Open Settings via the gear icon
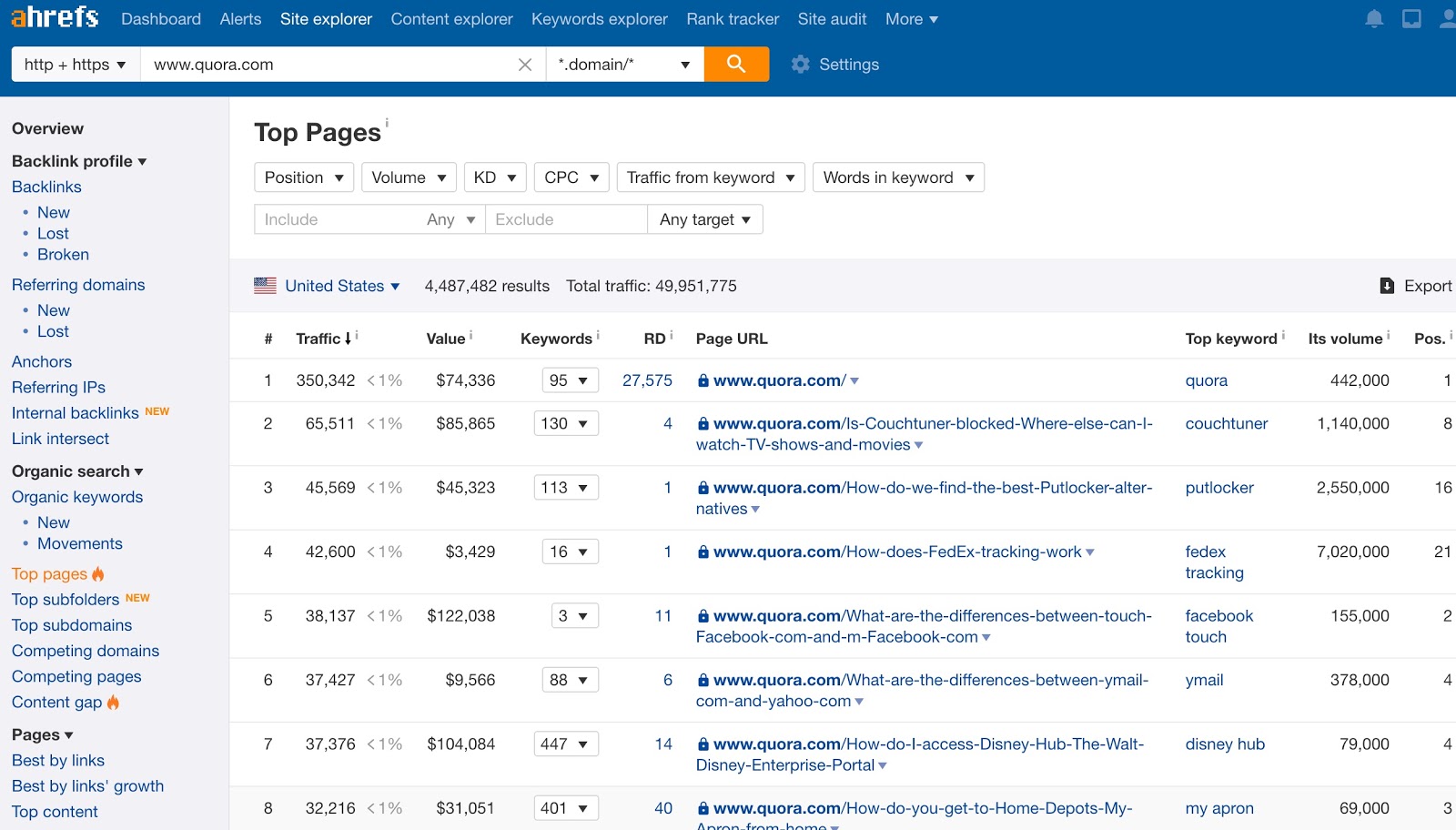Image resolution: width=1456 pixels, height=830 pixels. point(800,64)
